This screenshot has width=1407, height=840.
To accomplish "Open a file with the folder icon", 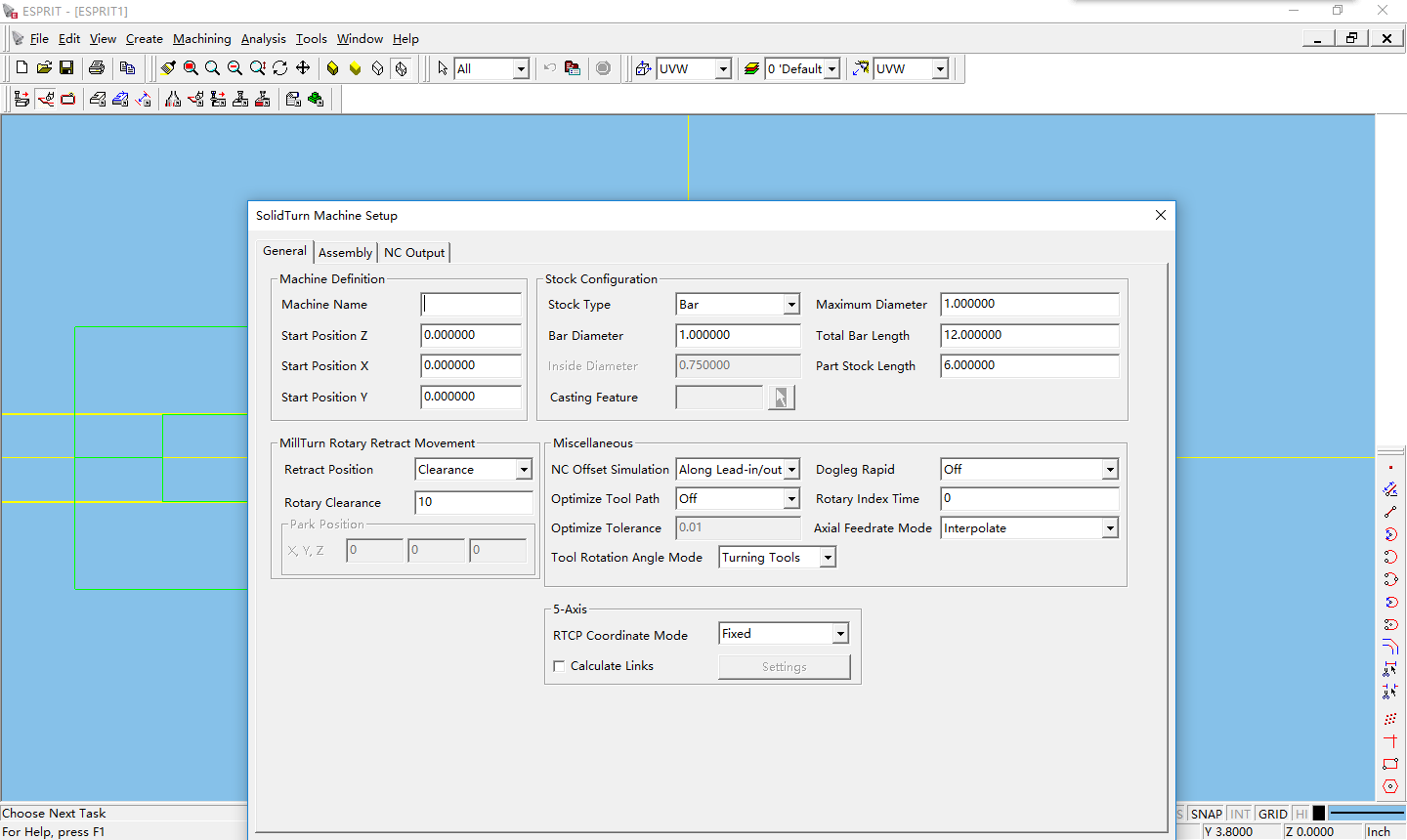I will [x=44, y=68].
